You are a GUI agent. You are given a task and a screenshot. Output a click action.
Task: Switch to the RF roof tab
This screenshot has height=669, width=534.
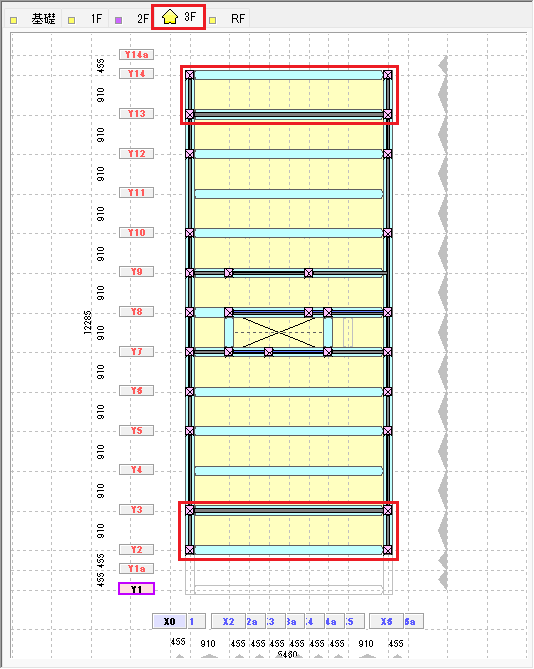228,19
